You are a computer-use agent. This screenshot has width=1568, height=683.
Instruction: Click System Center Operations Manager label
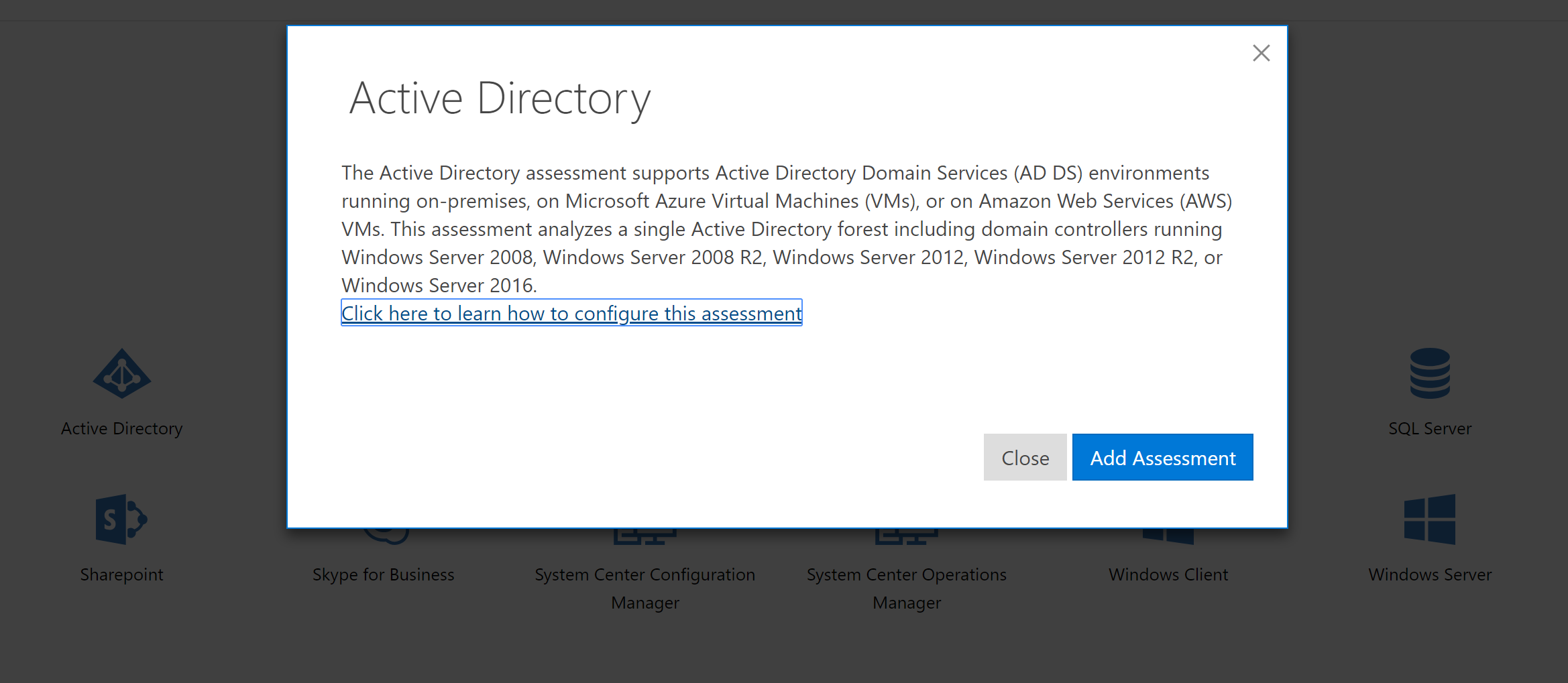pyautogui.click(x=907, y=588)
